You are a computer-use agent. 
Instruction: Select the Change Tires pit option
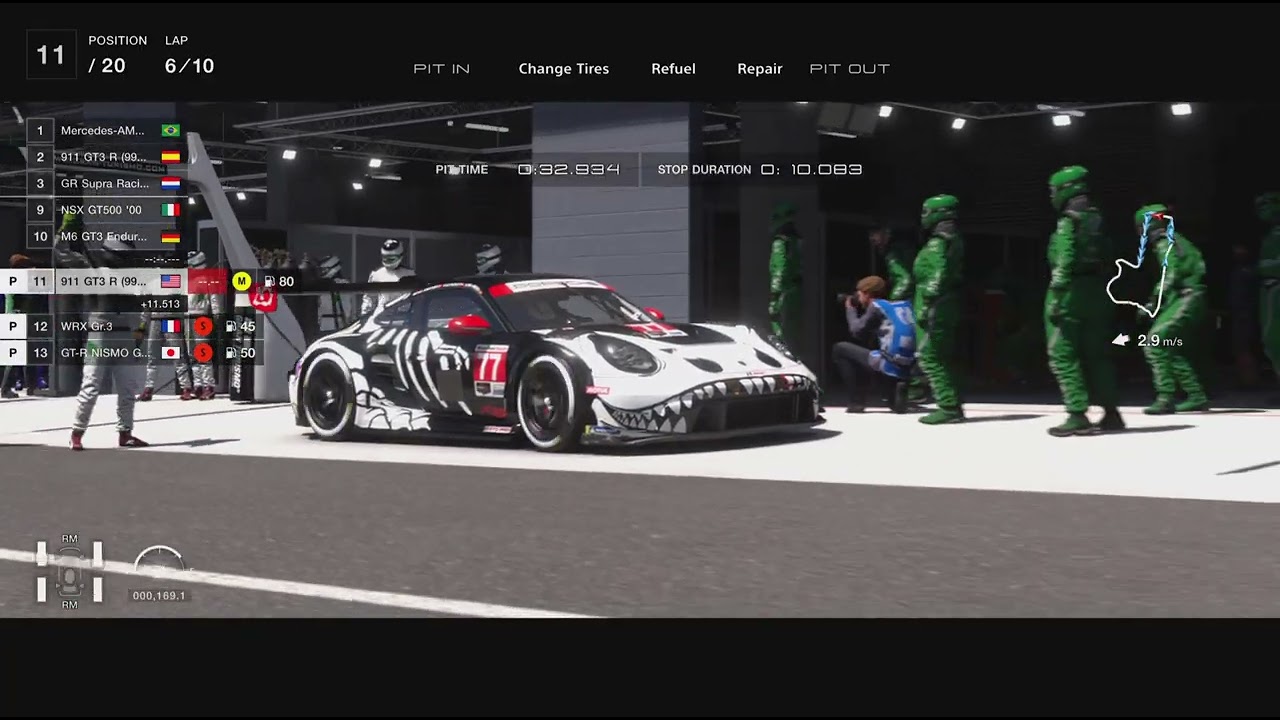point(563,69)
